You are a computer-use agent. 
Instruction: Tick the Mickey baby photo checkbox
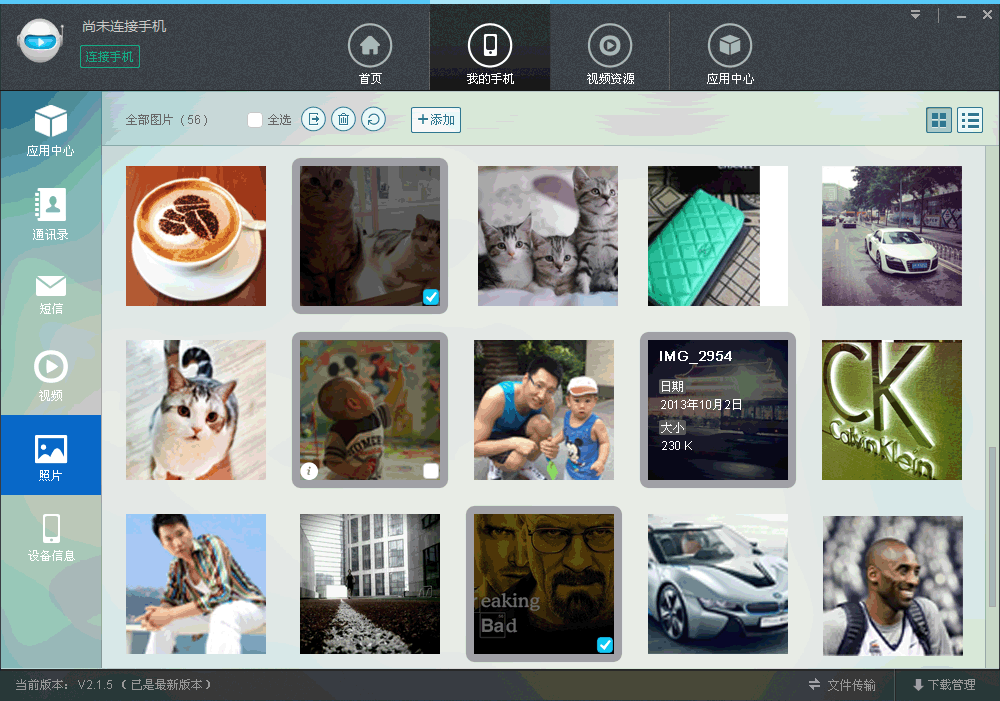(430, 471)
